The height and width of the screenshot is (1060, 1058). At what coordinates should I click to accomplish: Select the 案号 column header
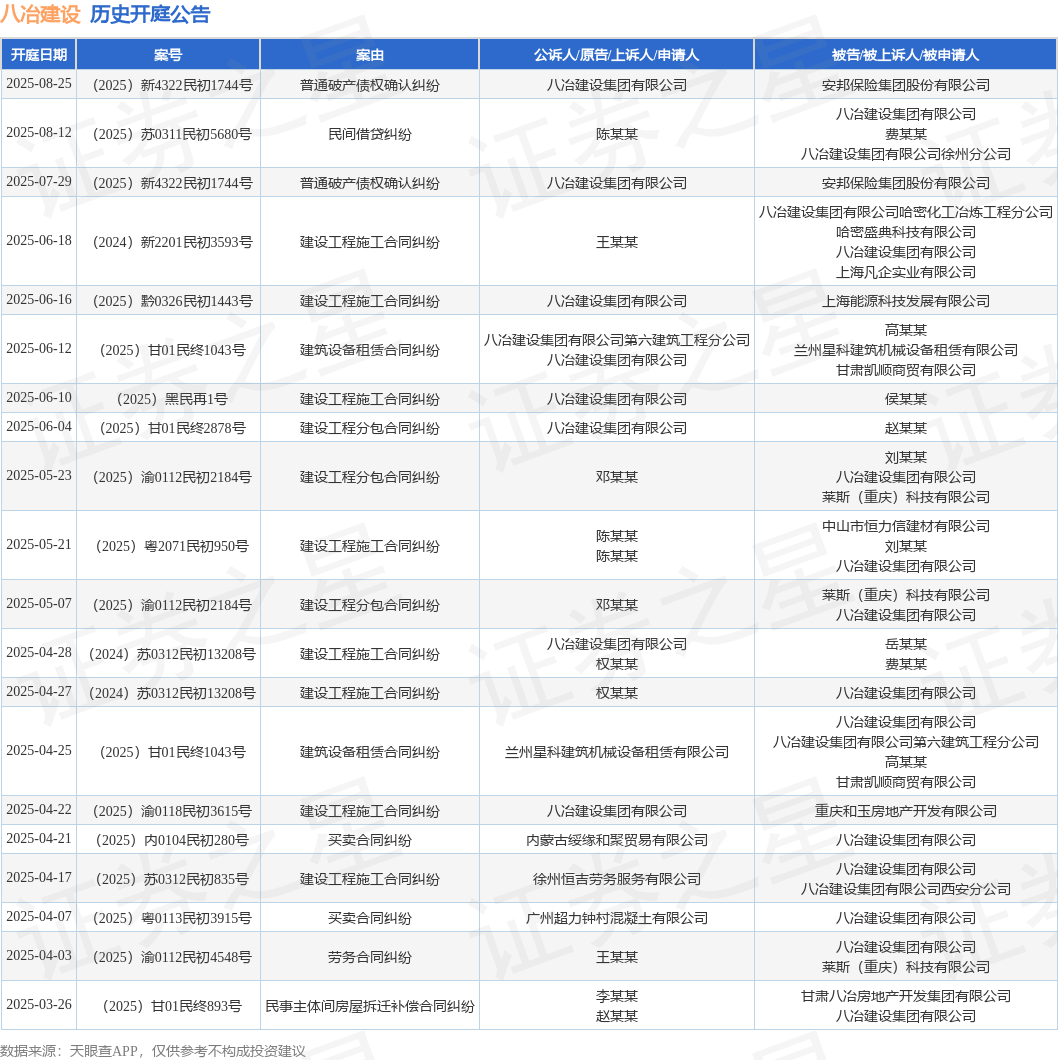pos(168,55)
